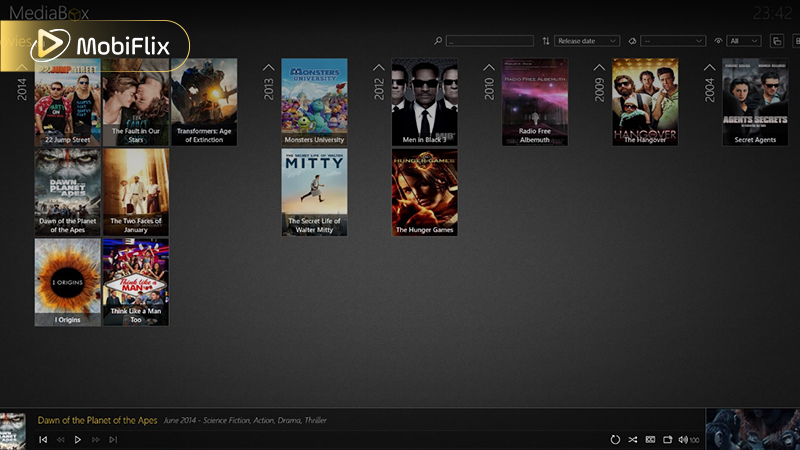The width and height of the screenshot is (800, 450).
Task: Click the Dawn of the Planet of the Apes title
Action: click(x=97, y=420)
